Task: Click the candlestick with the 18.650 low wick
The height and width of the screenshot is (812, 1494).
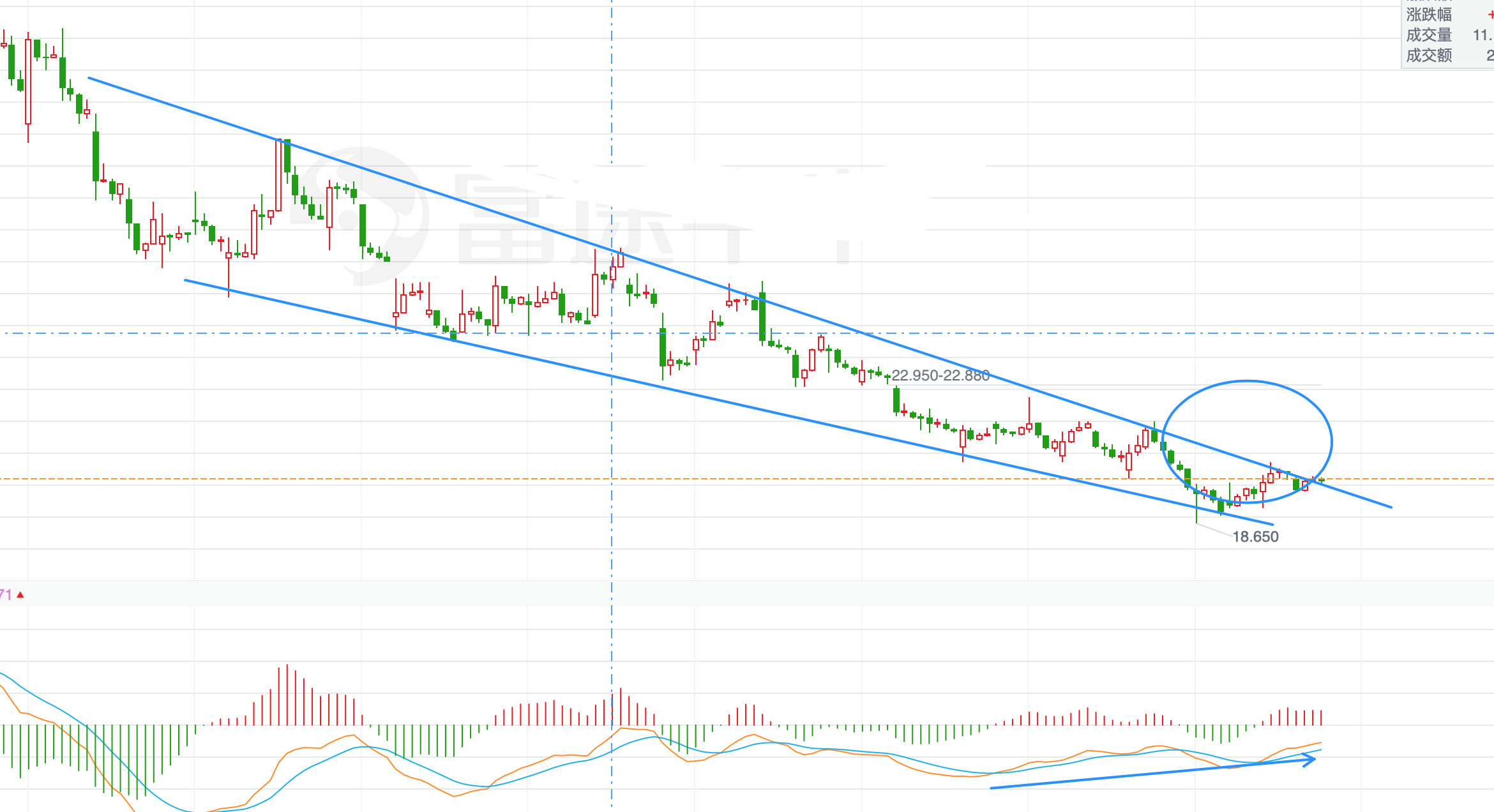Action: 1196,493
